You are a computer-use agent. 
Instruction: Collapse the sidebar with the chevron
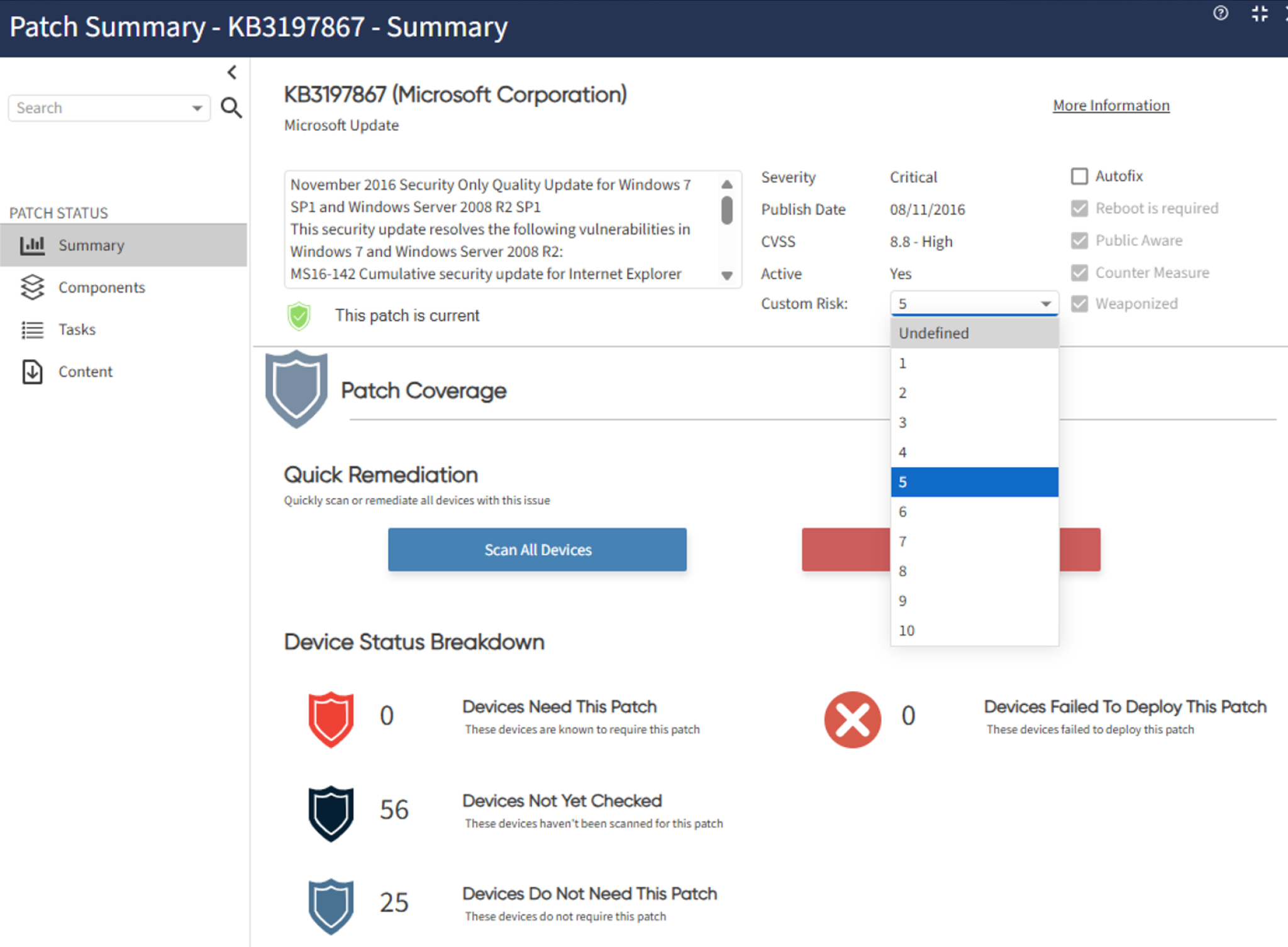pos(232,72)
